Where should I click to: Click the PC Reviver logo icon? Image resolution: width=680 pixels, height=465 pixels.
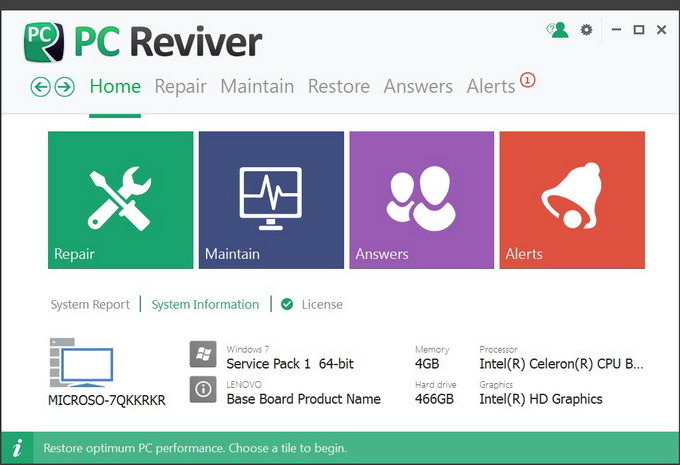(44, 42)
